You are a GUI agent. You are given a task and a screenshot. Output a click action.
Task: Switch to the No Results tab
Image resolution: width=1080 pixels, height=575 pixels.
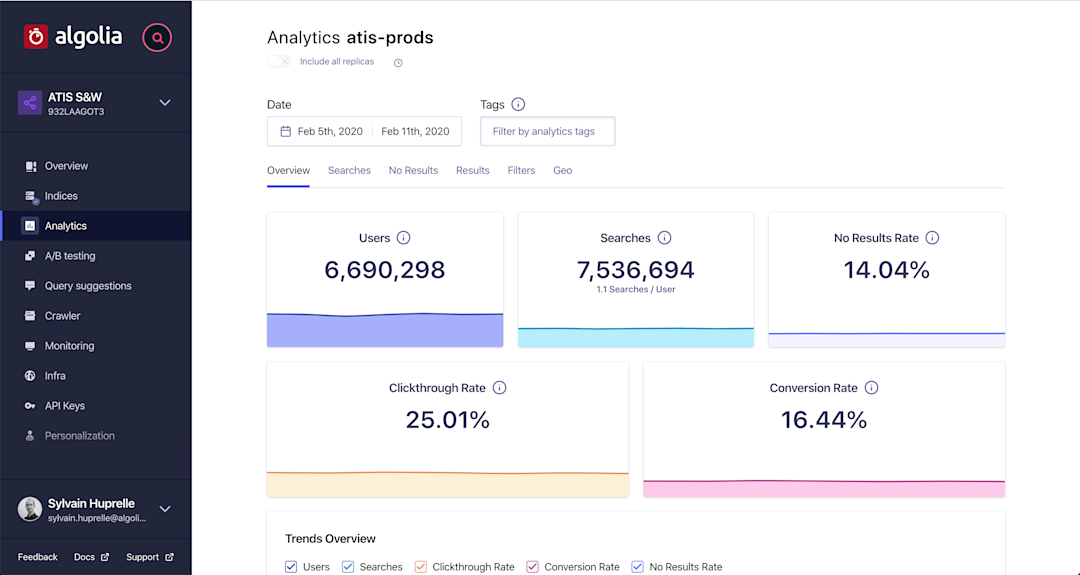[x=413, y=170]
